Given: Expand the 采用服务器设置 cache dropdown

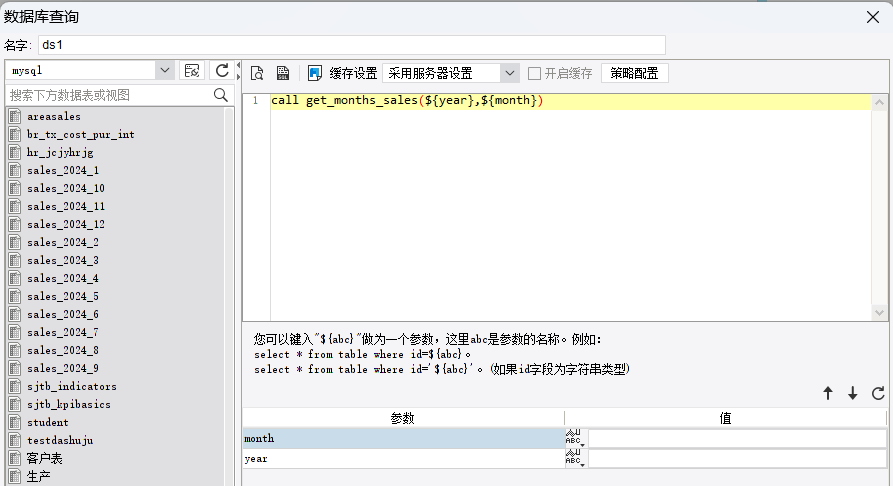Looking at the screenshot, I should (x=510, y=73).
